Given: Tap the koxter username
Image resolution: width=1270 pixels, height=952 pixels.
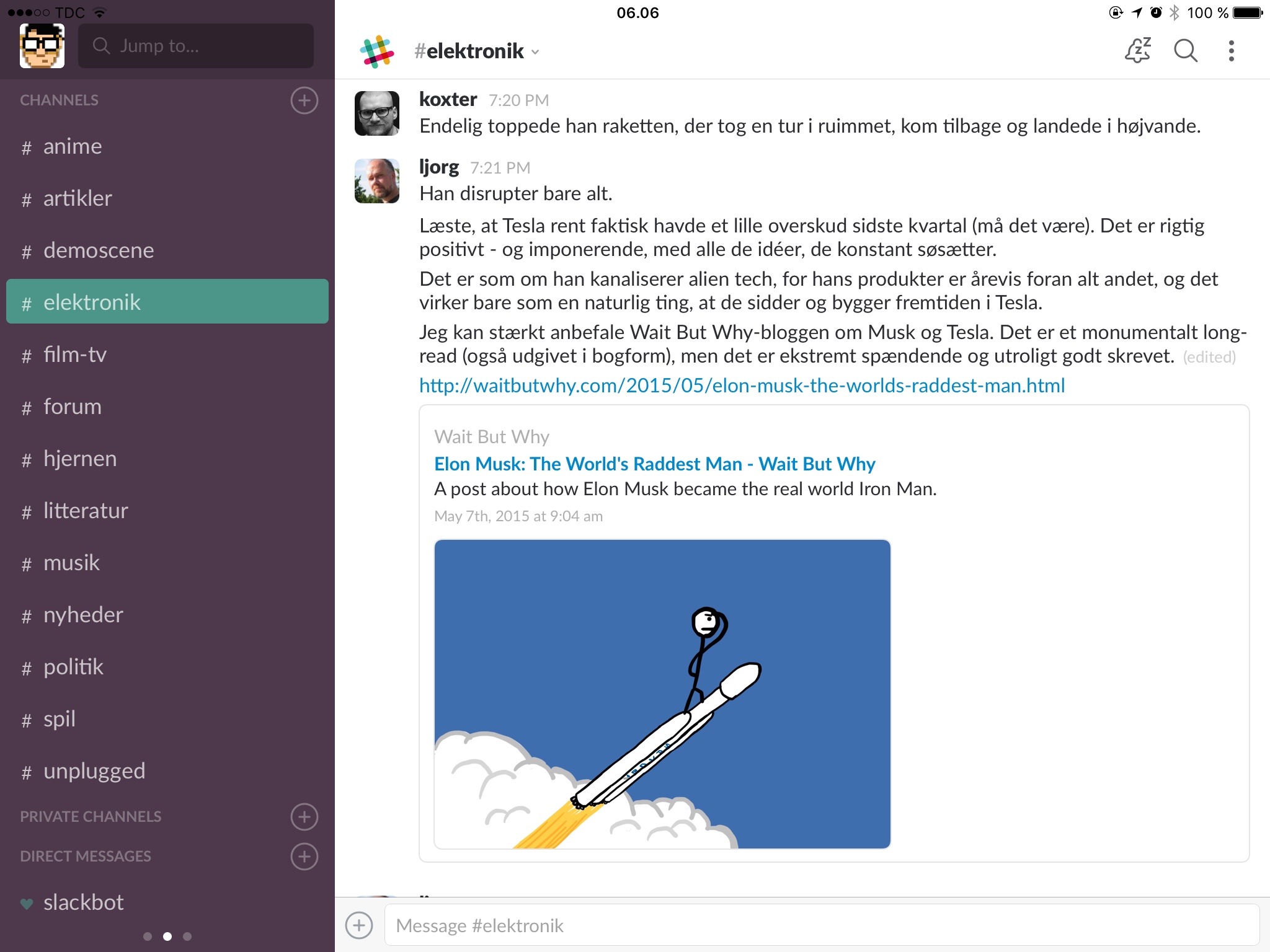Looking at the screenshot, I should pos(448,99).
